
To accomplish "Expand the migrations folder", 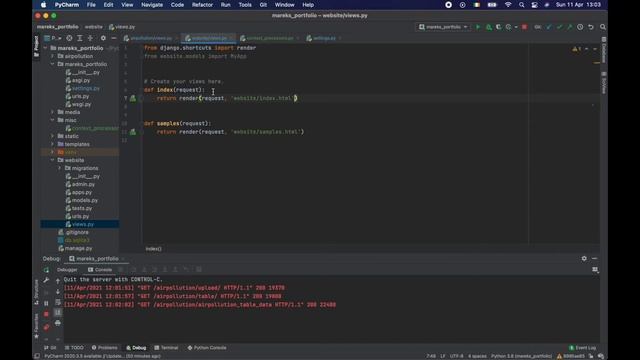I will coord(60,168).
